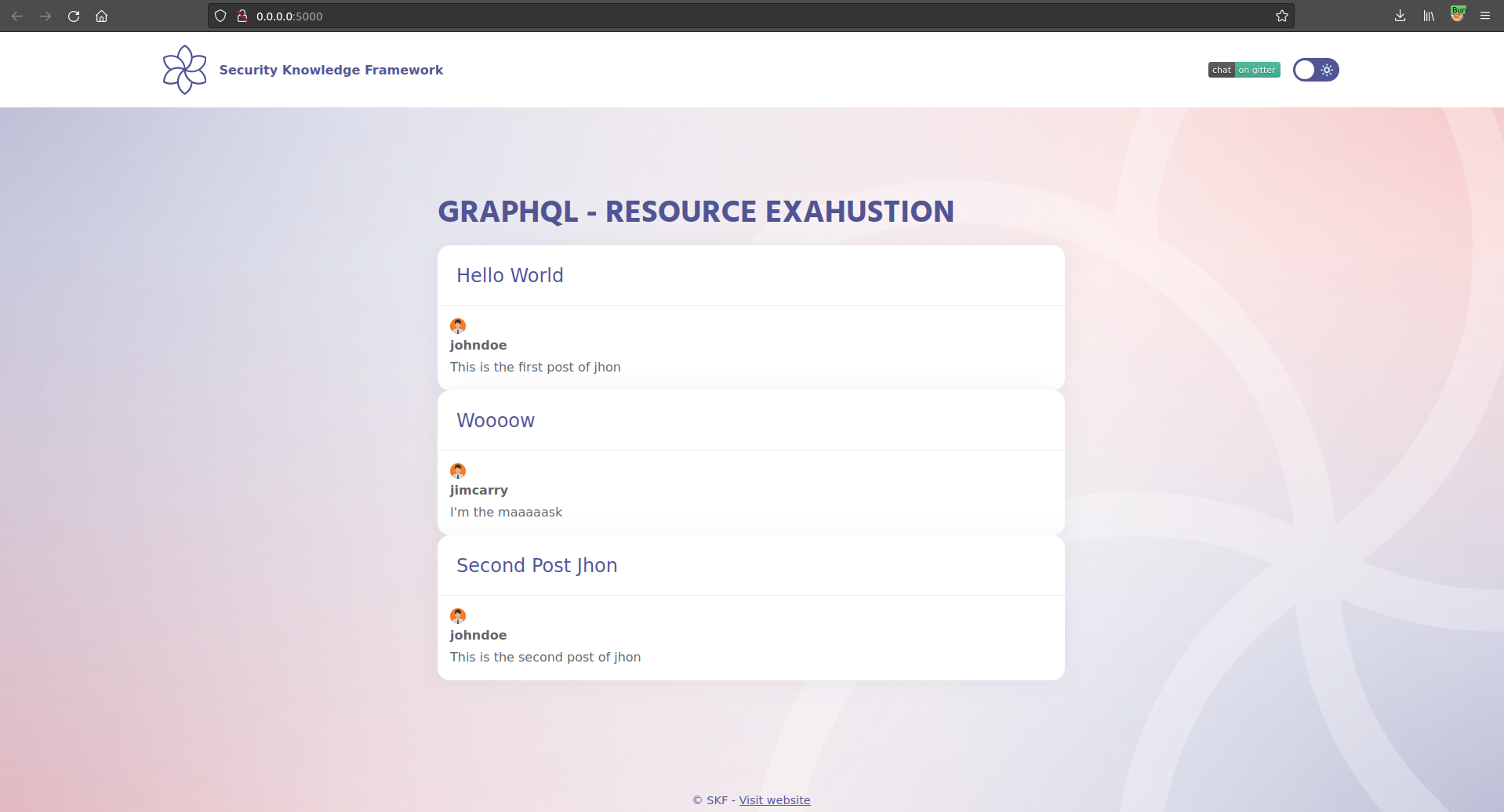Screen dimensions: 1504x812
Task: Select text 'This is the second post of jhon'
Action: point(545,657)
